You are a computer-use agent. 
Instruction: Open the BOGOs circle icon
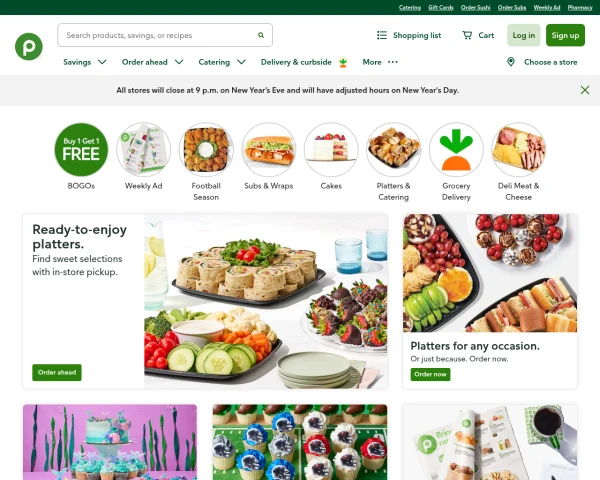coord(81,150)
